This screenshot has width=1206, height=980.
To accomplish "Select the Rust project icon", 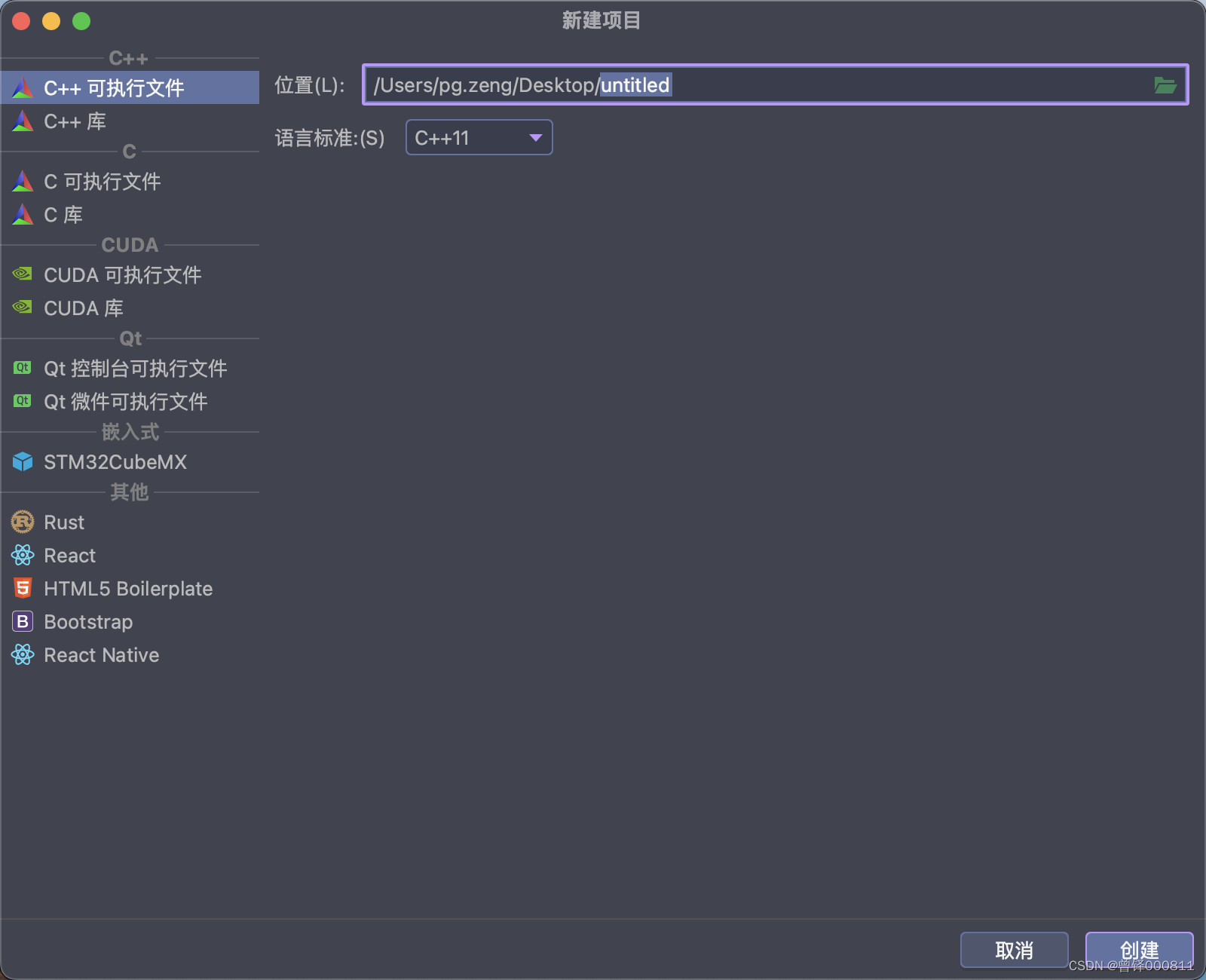I will [22, 522].
